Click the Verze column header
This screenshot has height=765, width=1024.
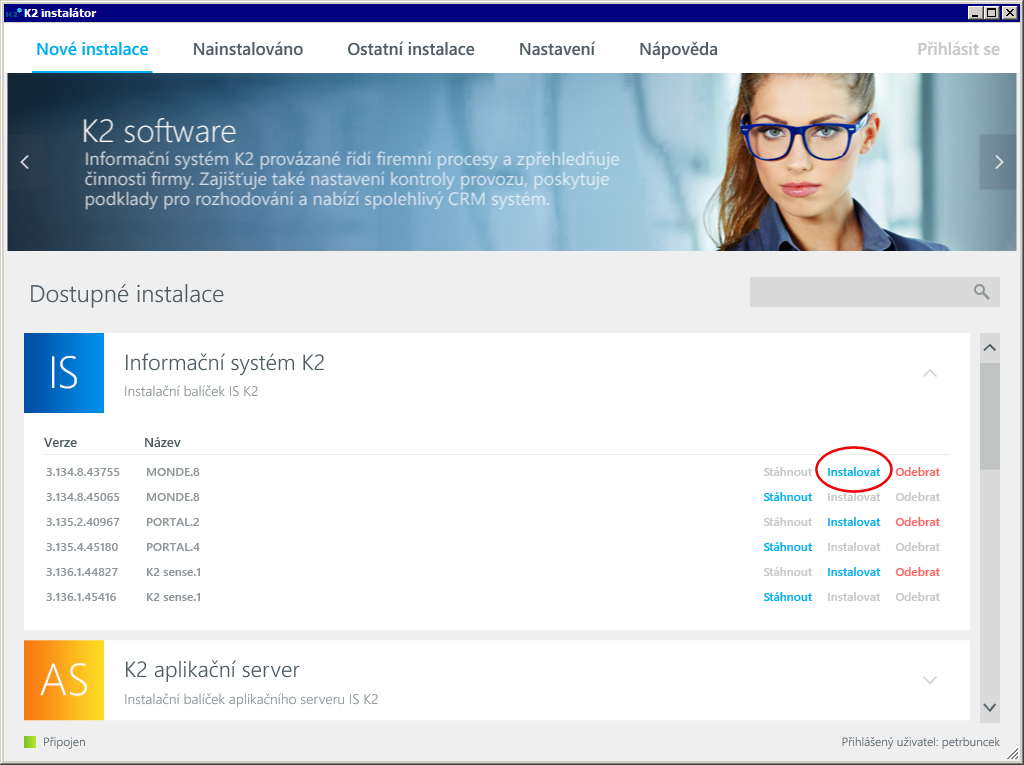[x=60, y=442]
